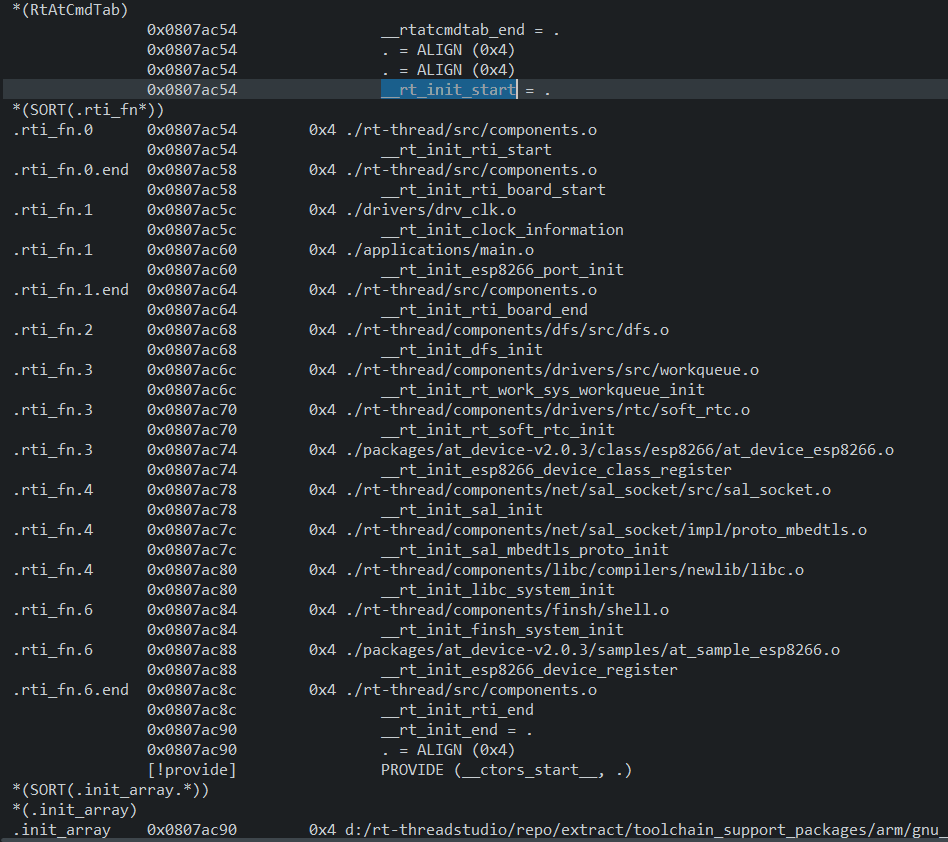Click the .rti_fn.0 section name
Screen dimensions: 948x842
53,130
